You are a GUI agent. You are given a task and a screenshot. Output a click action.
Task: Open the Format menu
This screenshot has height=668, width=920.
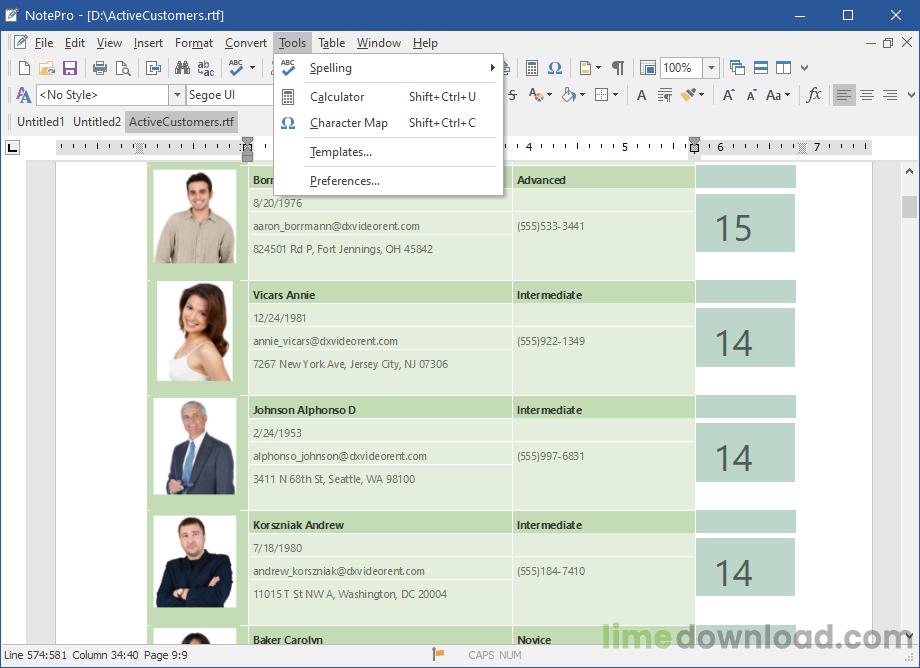pyautogui.click(x=194, y=43)
